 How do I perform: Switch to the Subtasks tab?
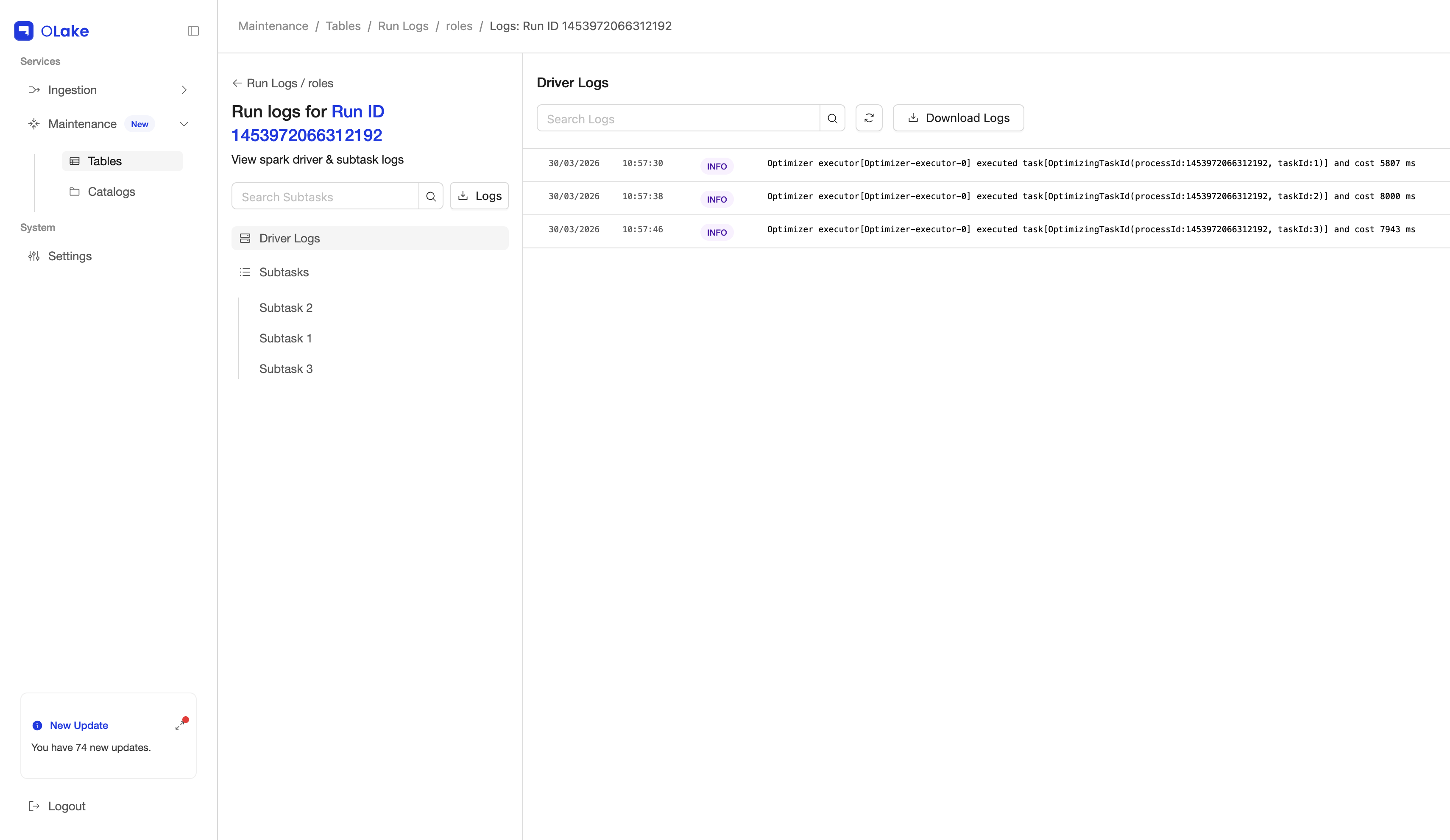tap(284, 272)
